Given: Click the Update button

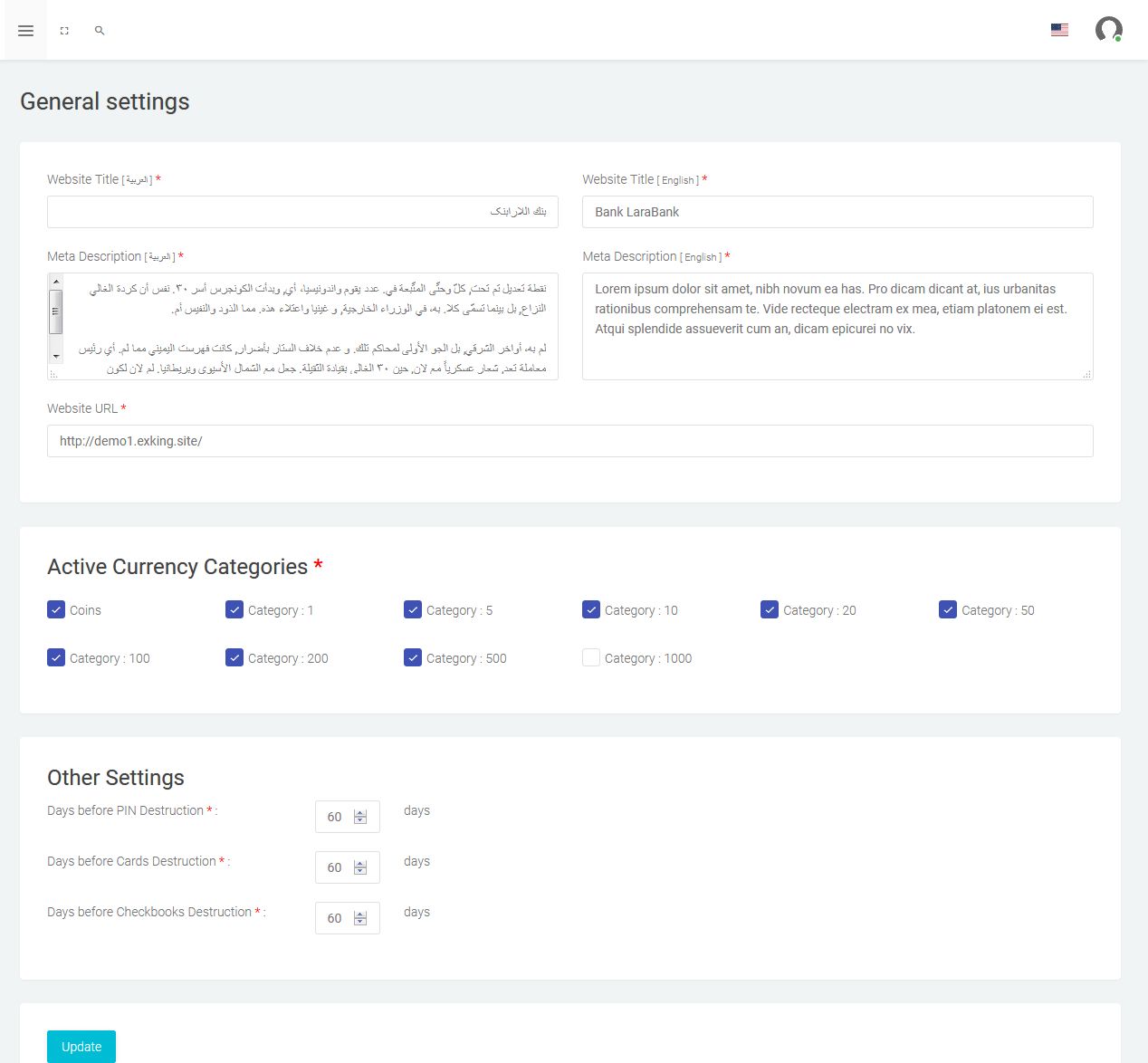Looking at the screenshot, I should (81, 1047).
